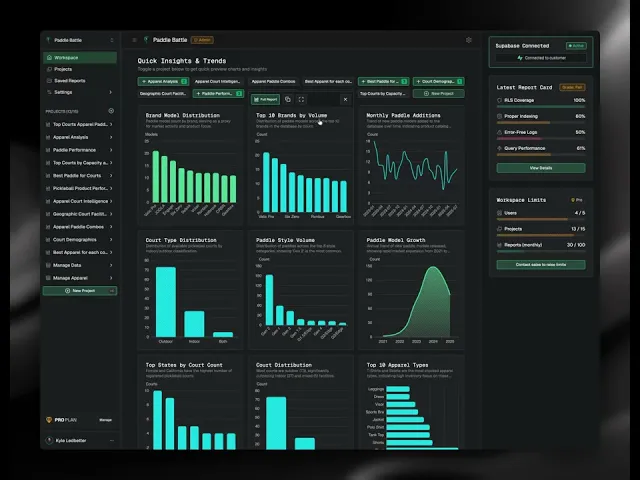Click the Projects icon in sidebar
The image size is (640, 480).
click(x=49, y=69)
